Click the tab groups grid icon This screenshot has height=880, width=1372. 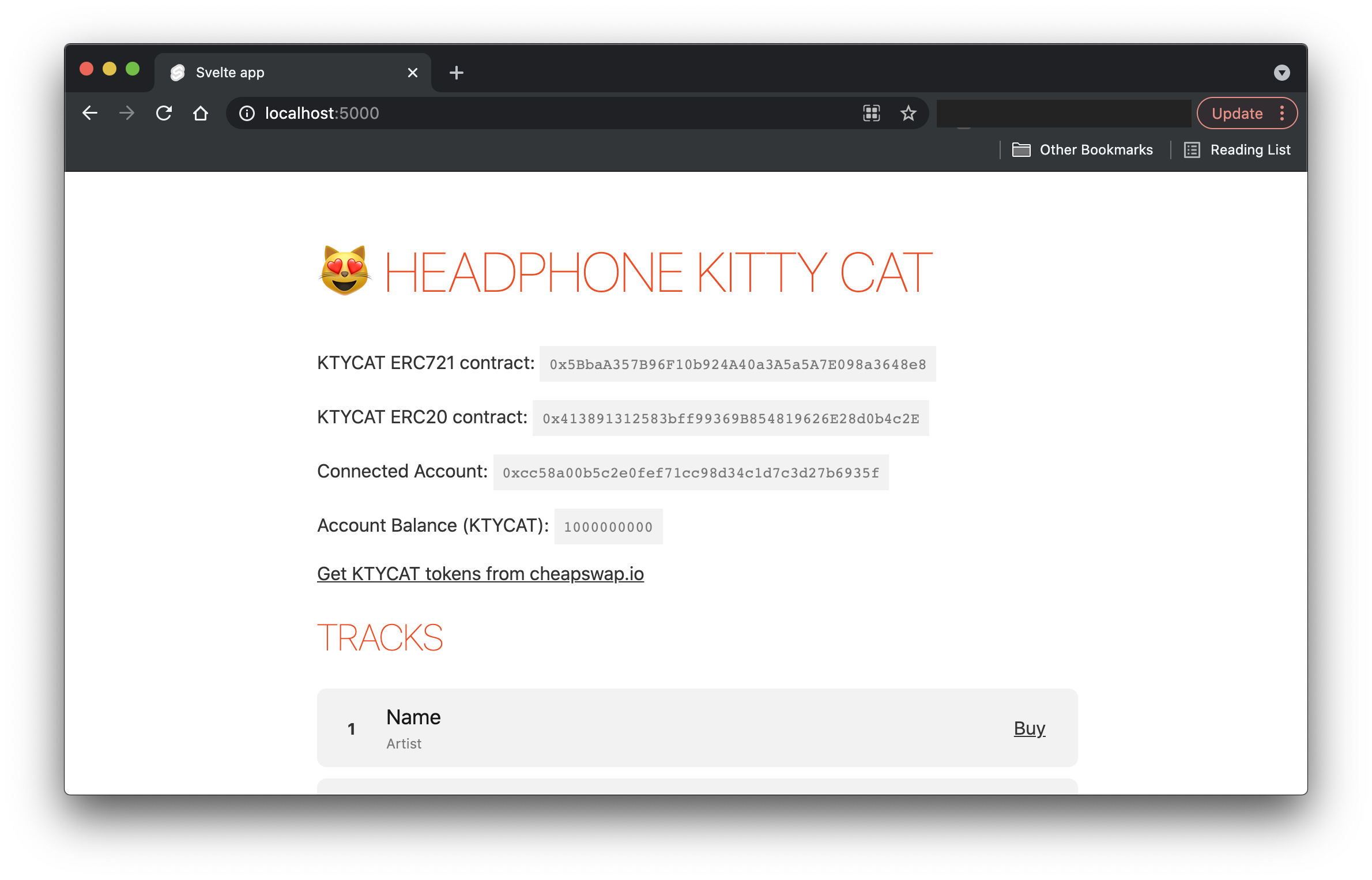(871, 113)
